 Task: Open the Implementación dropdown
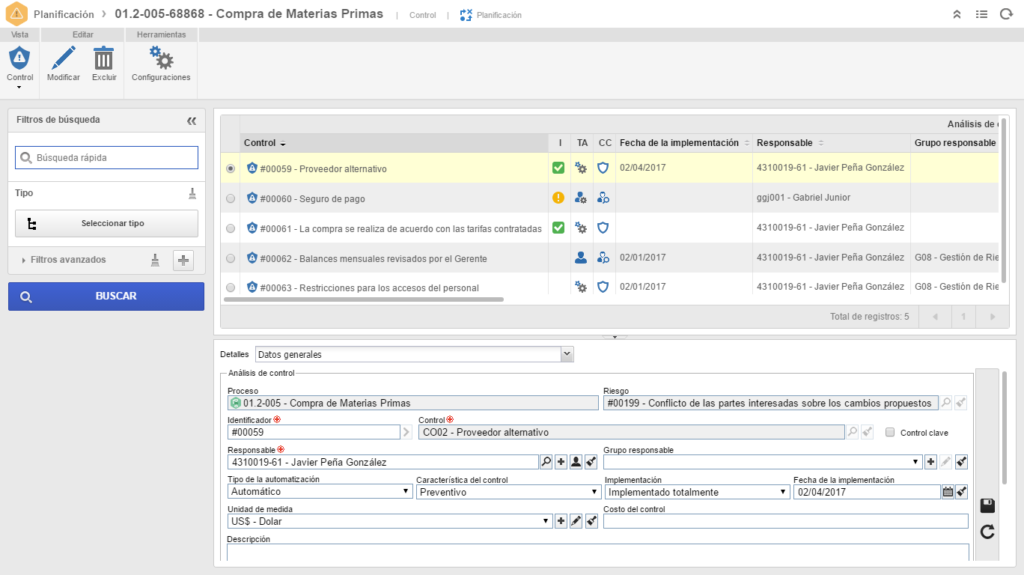coord(697,492)
